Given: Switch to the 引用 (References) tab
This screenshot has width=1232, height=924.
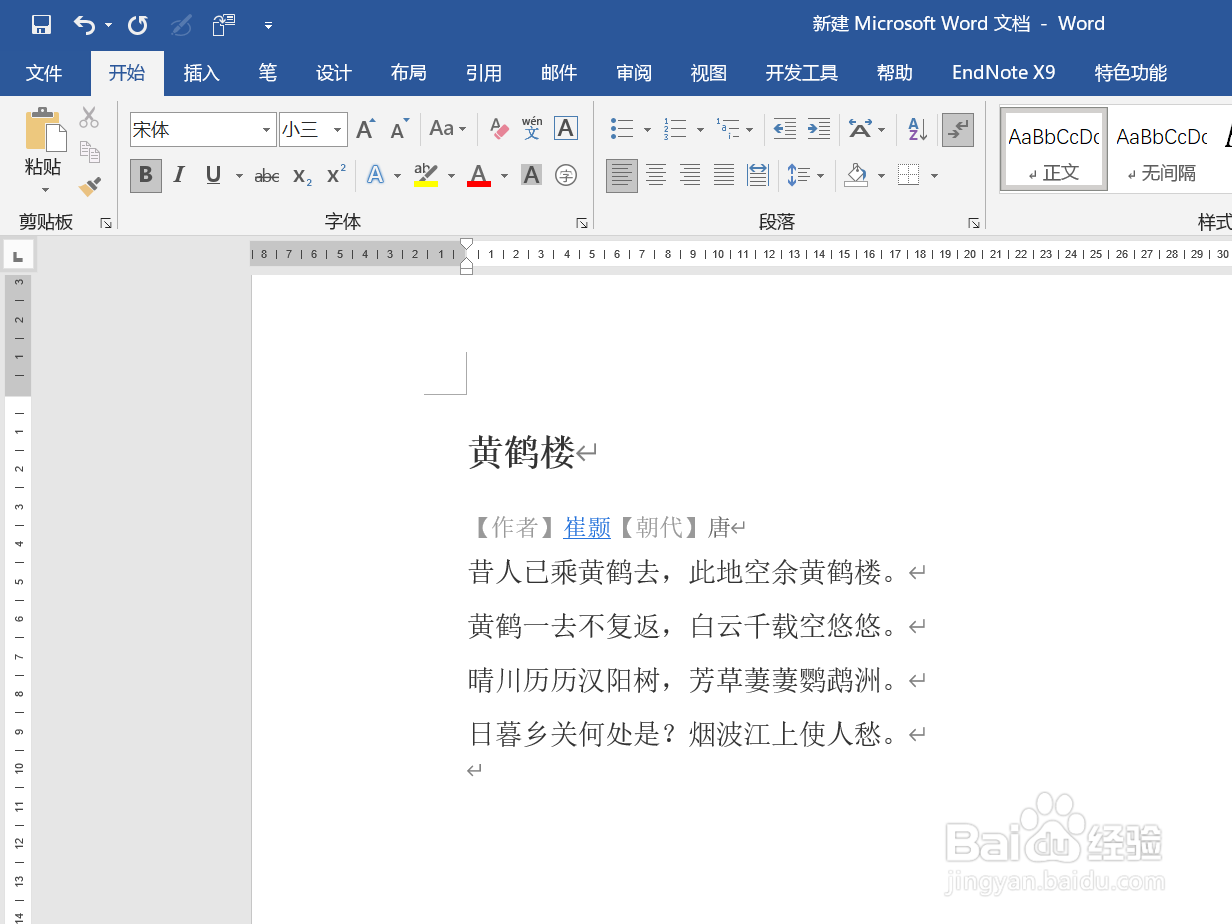Looking at the screenshot, I should tap(484, 73).
